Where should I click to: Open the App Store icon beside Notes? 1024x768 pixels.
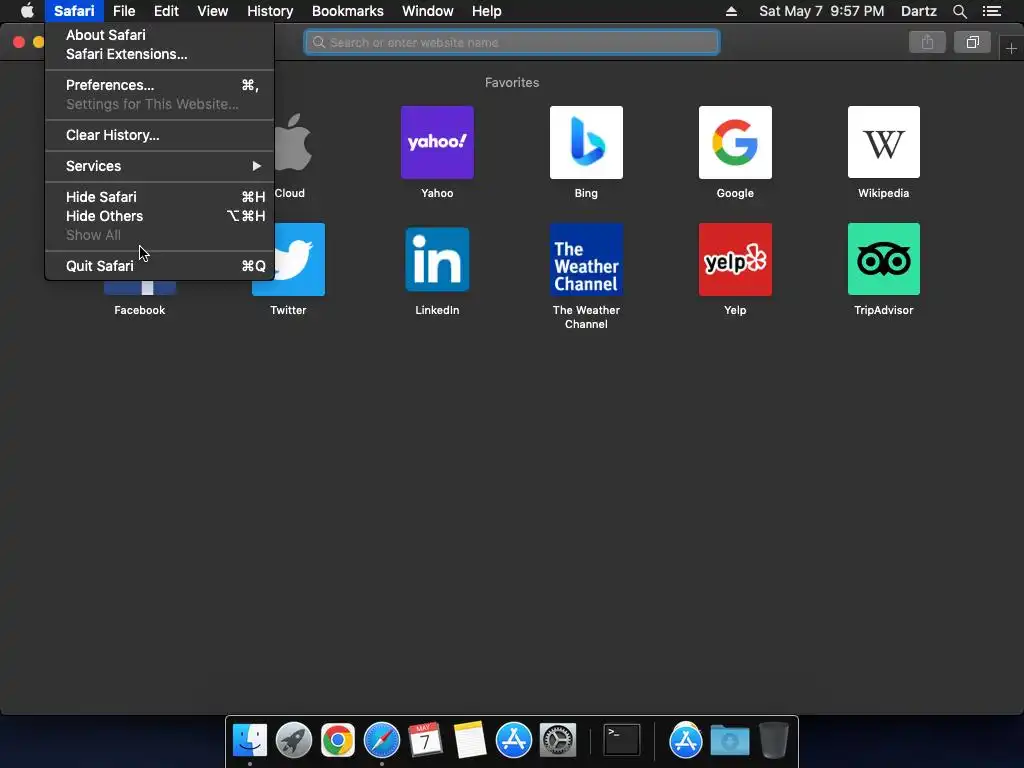point(513,740)
